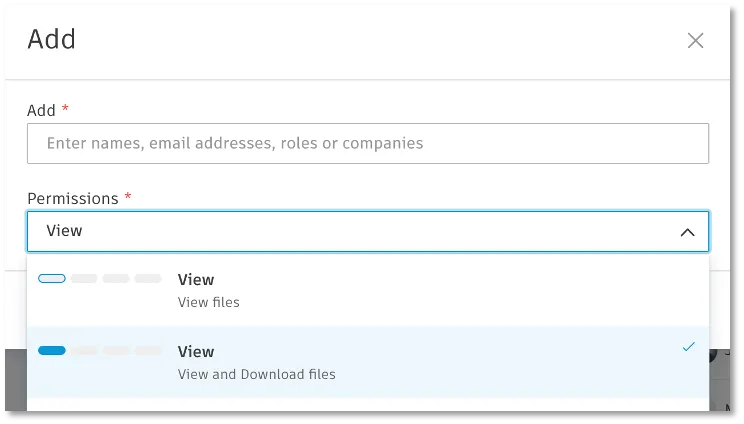Click the blue checkmark on selected option
Screen dimensions: 744x424
click(688, 347)
